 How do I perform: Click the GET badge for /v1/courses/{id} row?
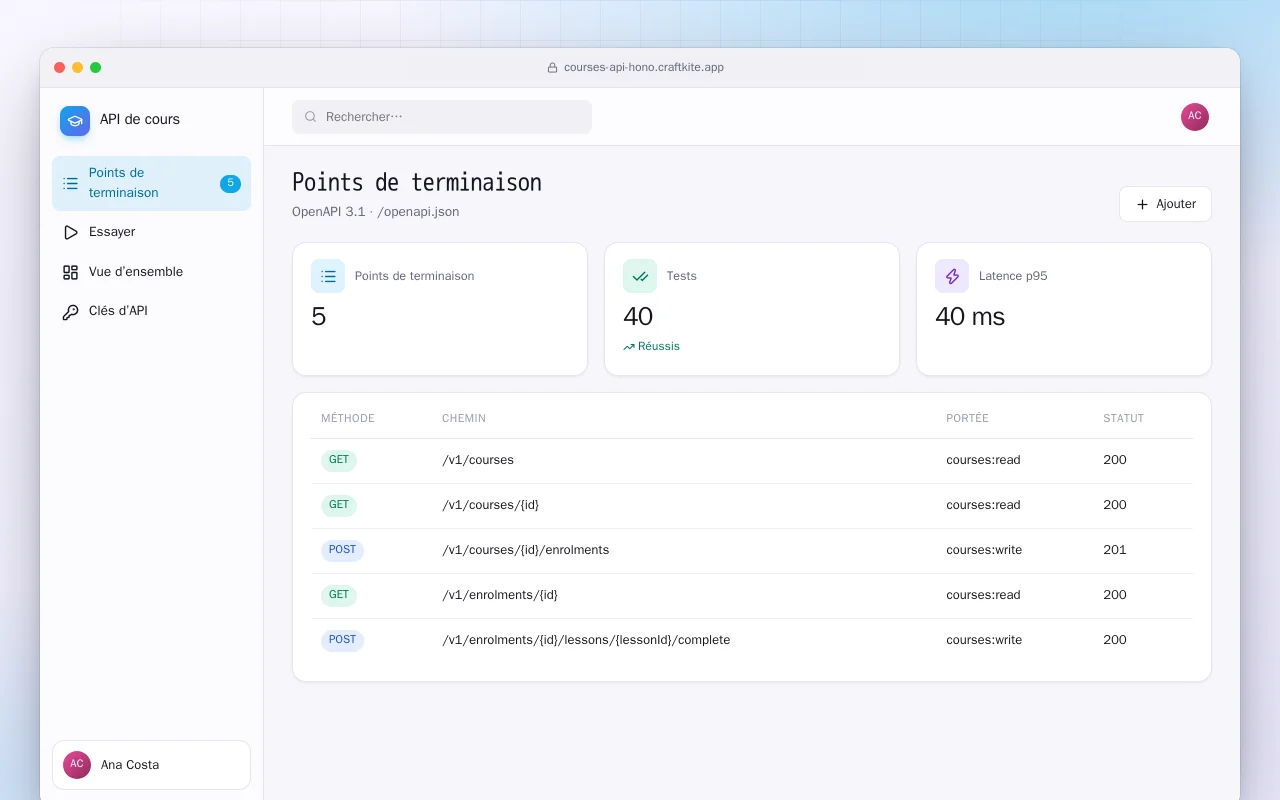[339, 505]
